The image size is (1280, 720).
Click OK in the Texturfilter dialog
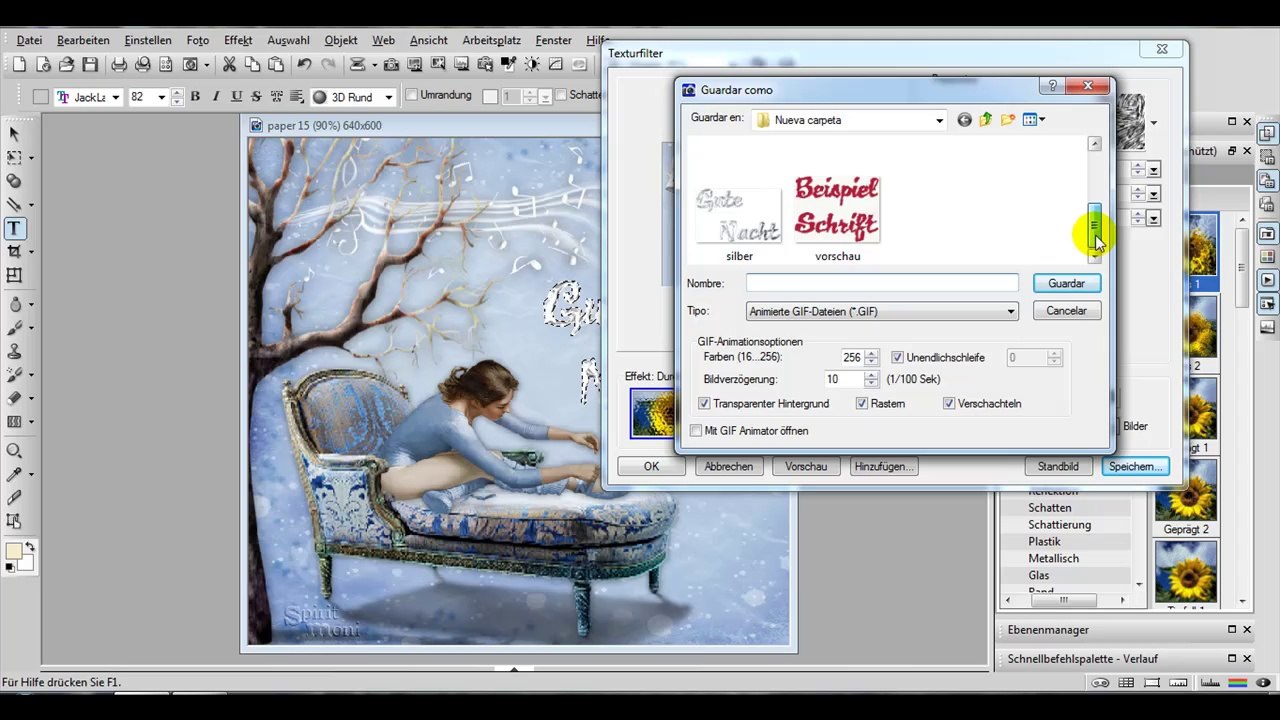[x=651, y=466]
